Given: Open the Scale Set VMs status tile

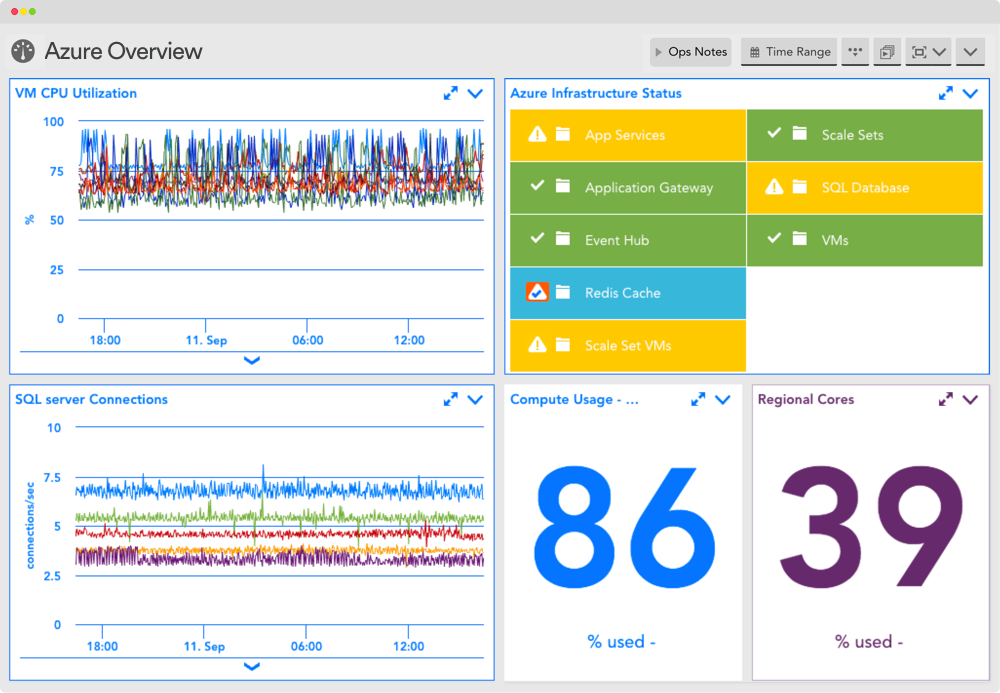Looking at the screenshot, I should click(628, 346).
